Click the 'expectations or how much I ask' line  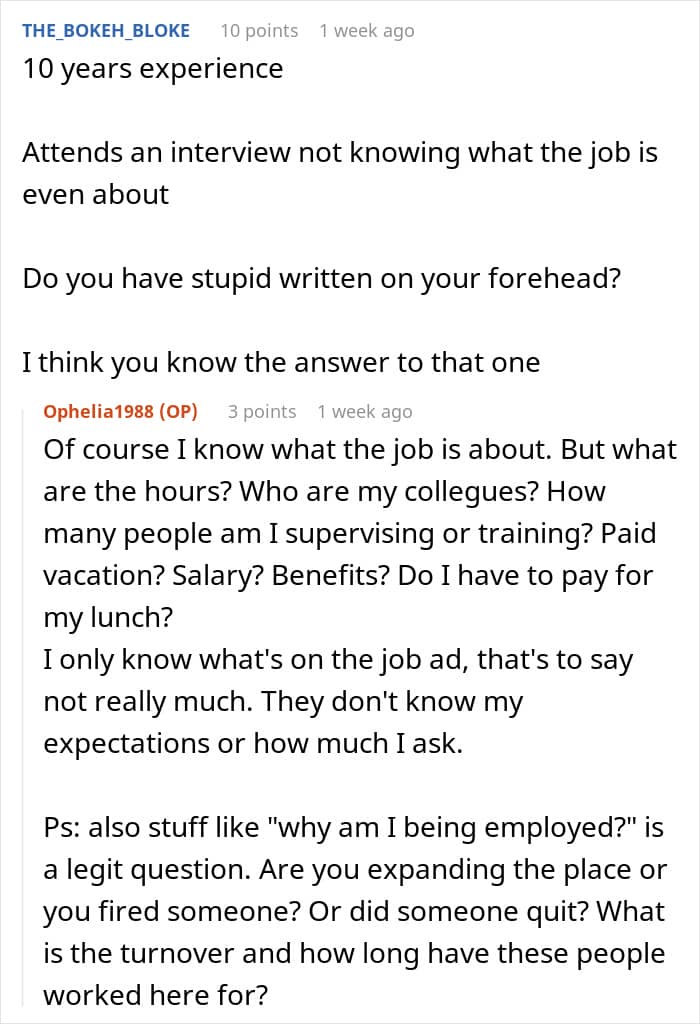pyautogui.click(x=252, y=744)
